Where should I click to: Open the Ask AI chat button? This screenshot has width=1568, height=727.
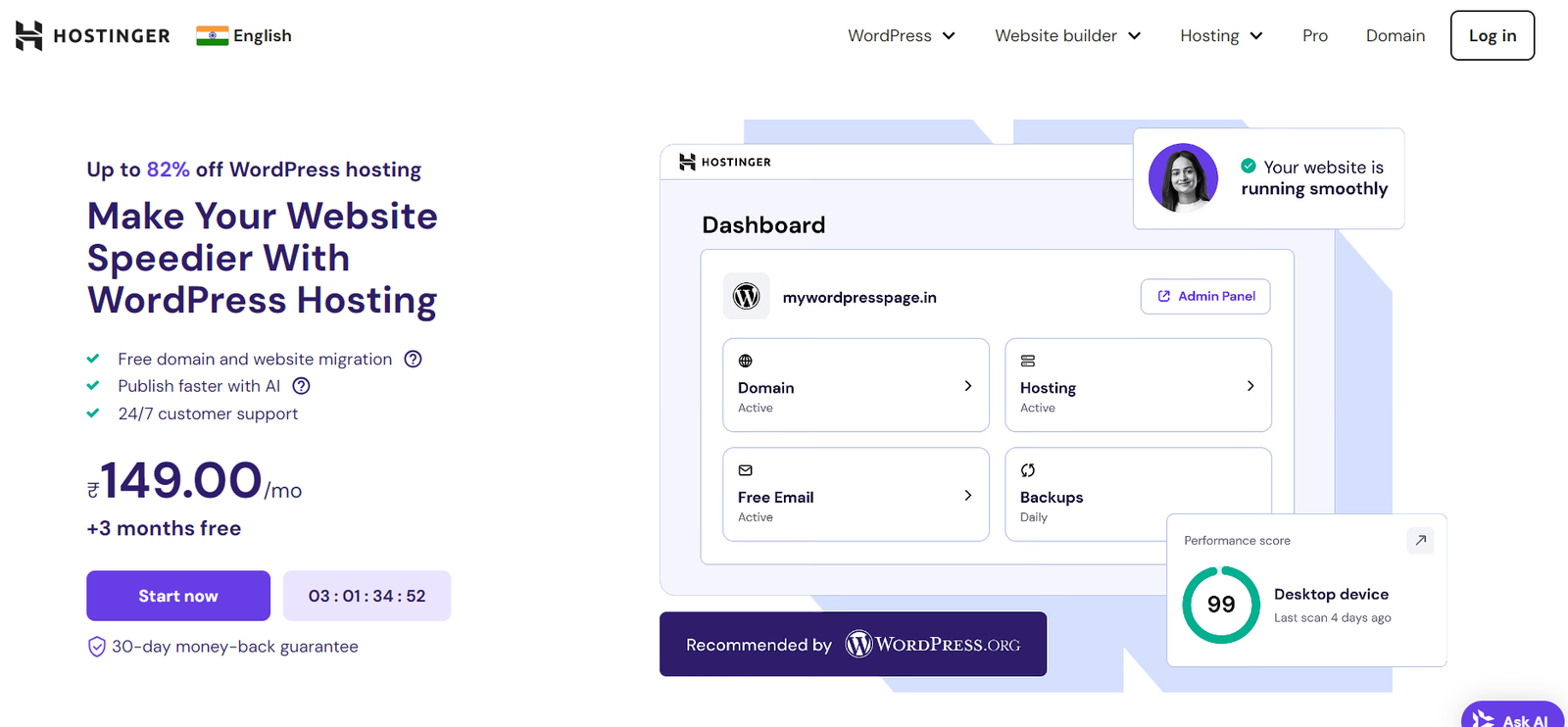(x=1512, y=715)
